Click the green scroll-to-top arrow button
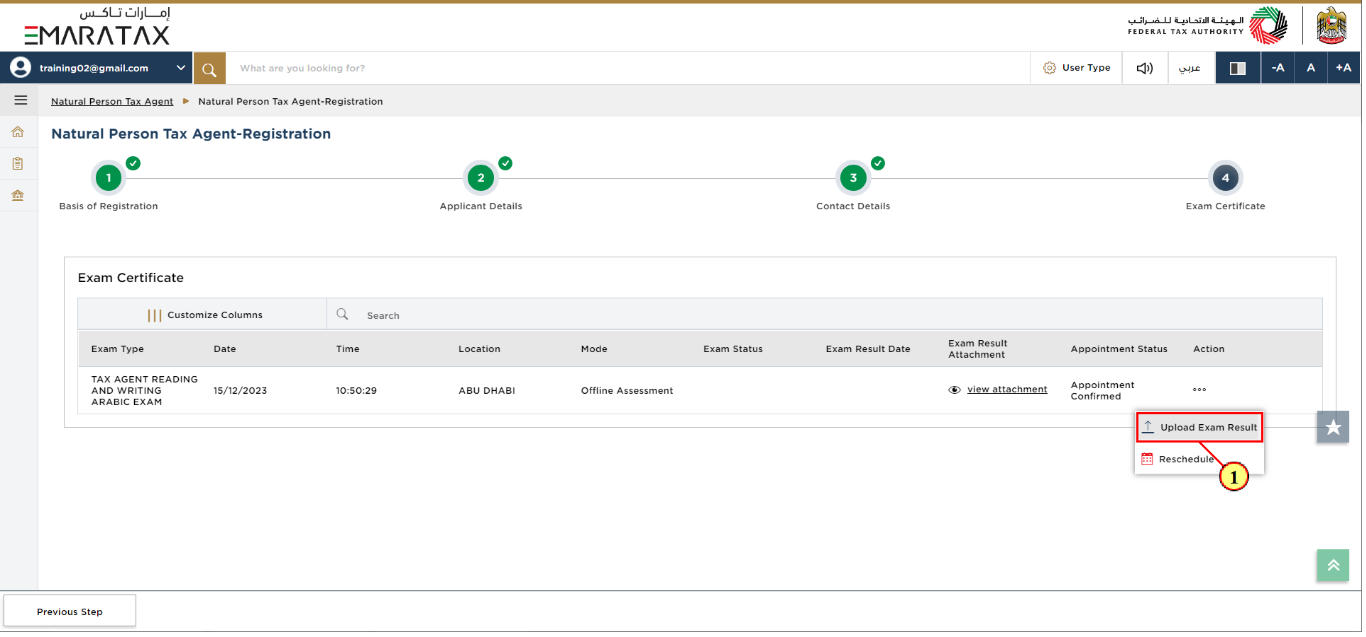This screenshot has width=1366, height=637. pyautogui.click(x=1333, y=565)
